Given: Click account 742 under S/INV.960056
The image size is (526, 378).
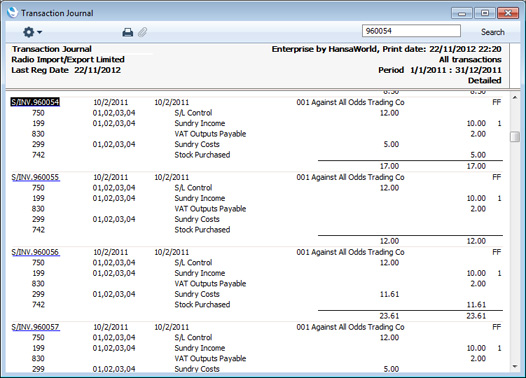Looking at the screenshot, I should coord(38,305).
